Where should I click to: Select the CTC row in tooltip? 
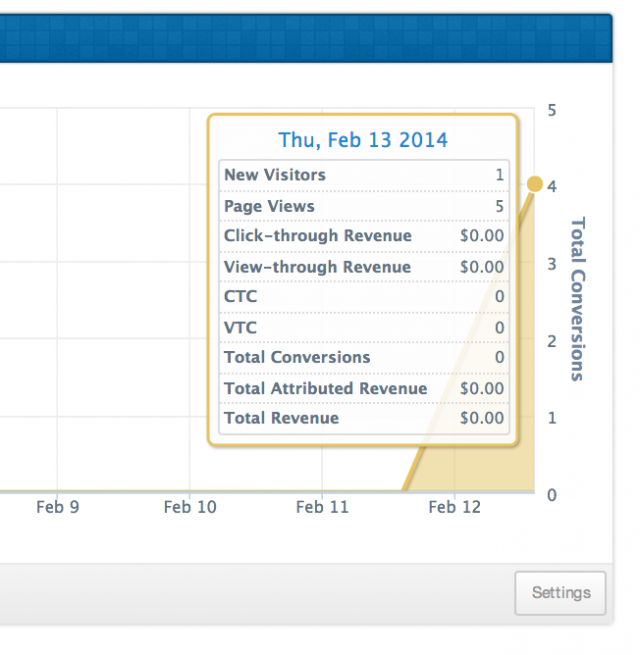point(363,297)
